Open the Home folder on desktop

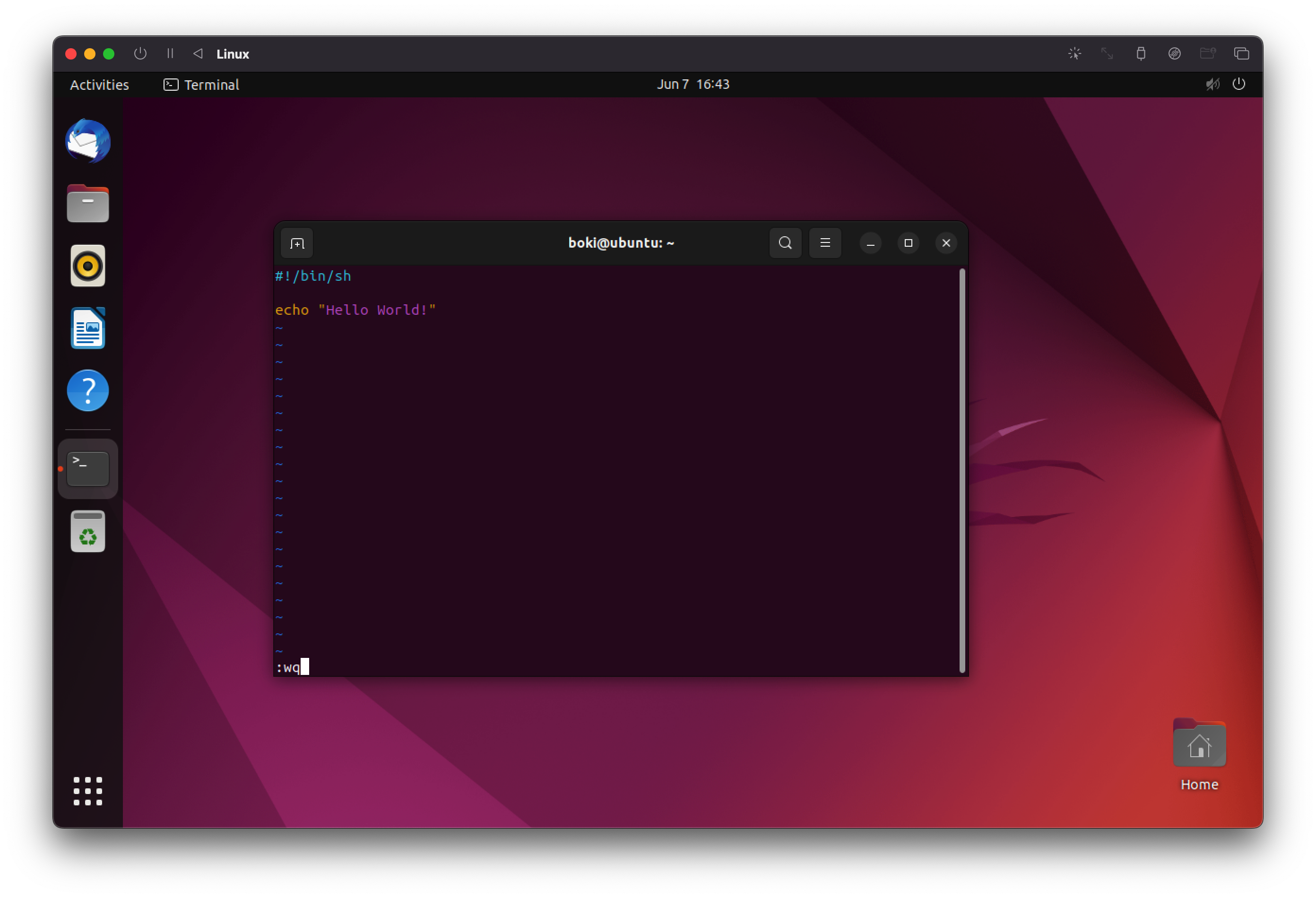pyautogui.click(x=1199, y=745)
